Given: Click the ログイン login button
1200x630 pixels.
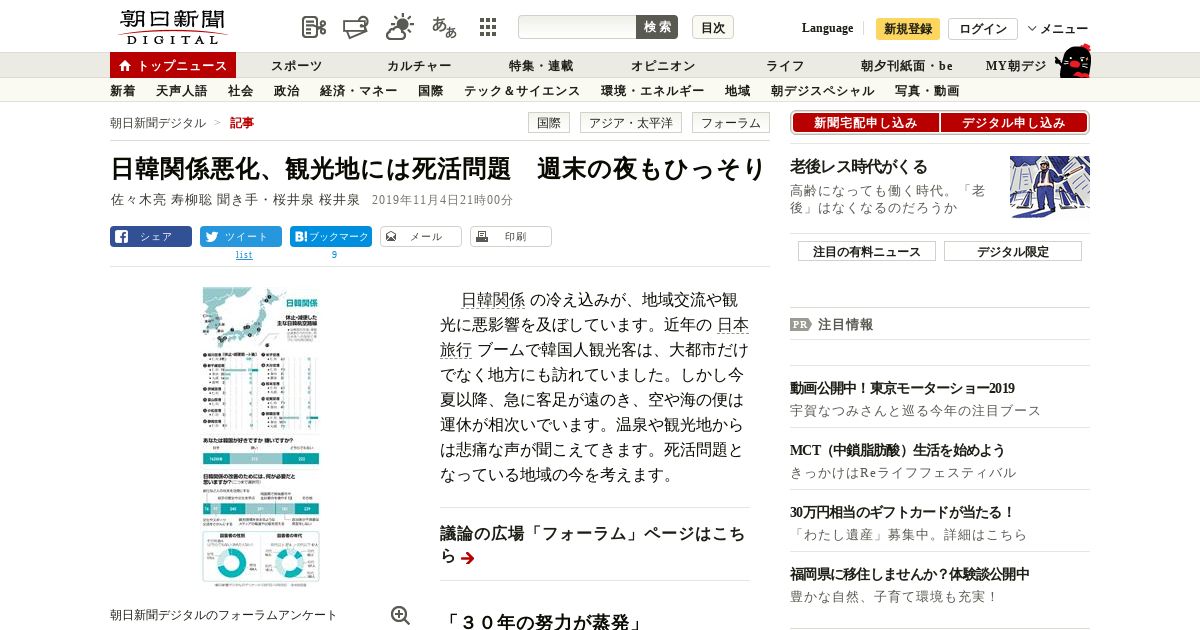Looking at the screenshot, I should pos(983,29).
